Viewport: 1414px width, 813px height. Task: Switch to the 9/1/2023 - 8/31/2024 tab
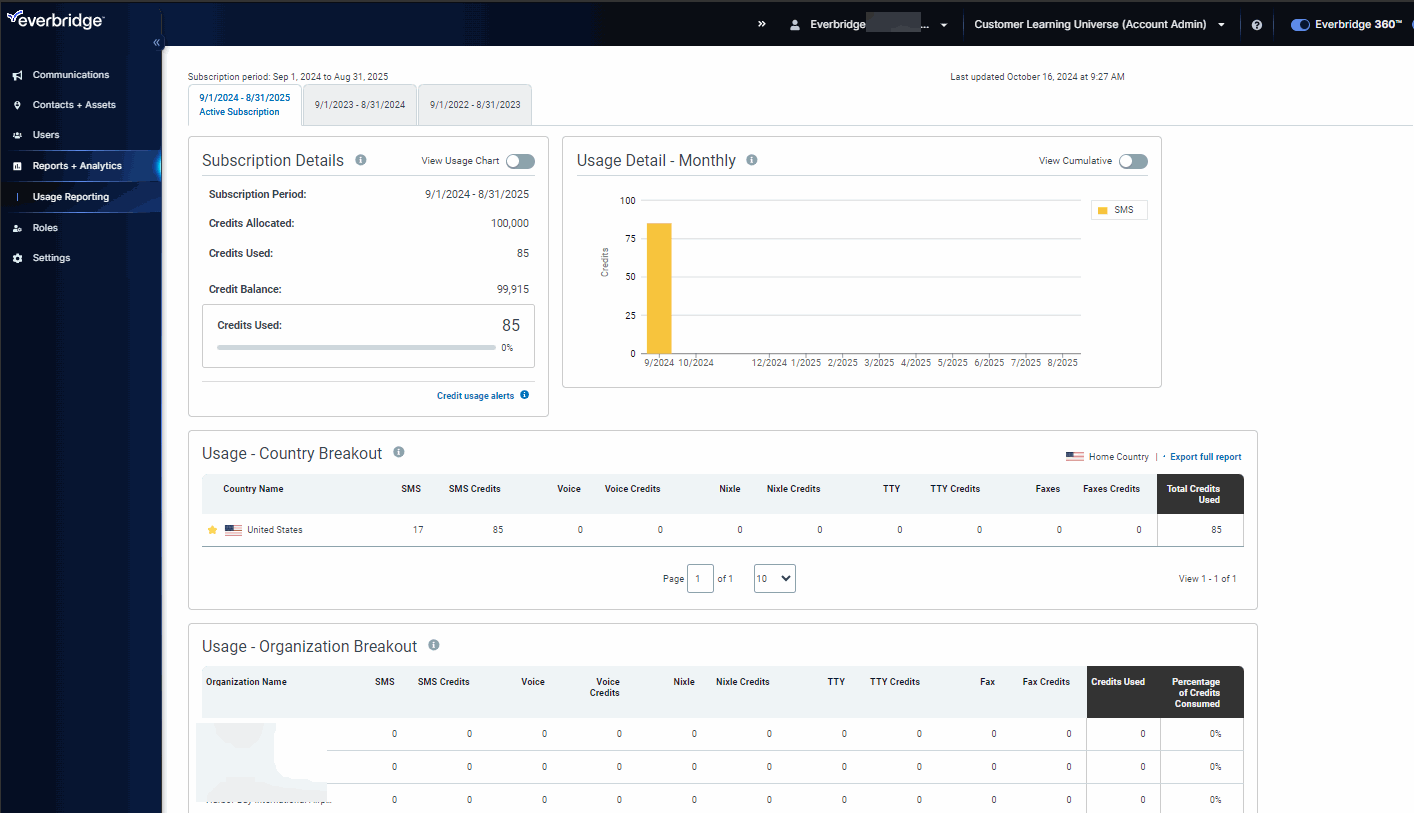point(360,105)
